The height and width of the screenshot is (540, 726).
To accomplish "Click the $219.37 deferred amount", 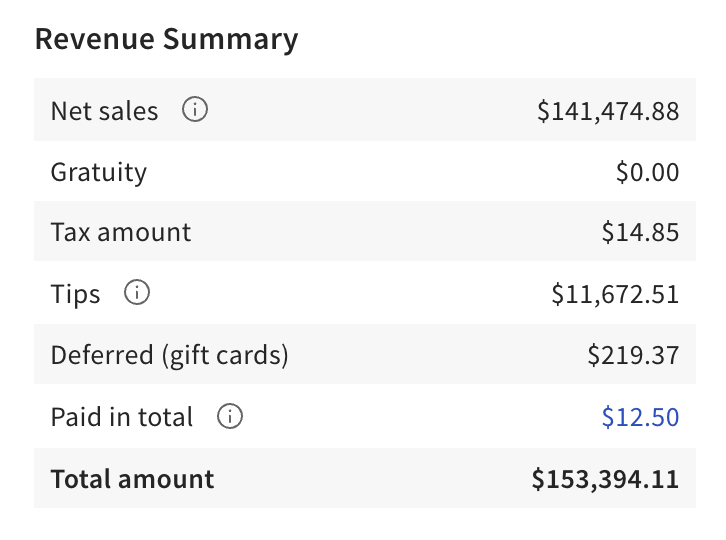I will pyautogui.click(x=633, y=355).
